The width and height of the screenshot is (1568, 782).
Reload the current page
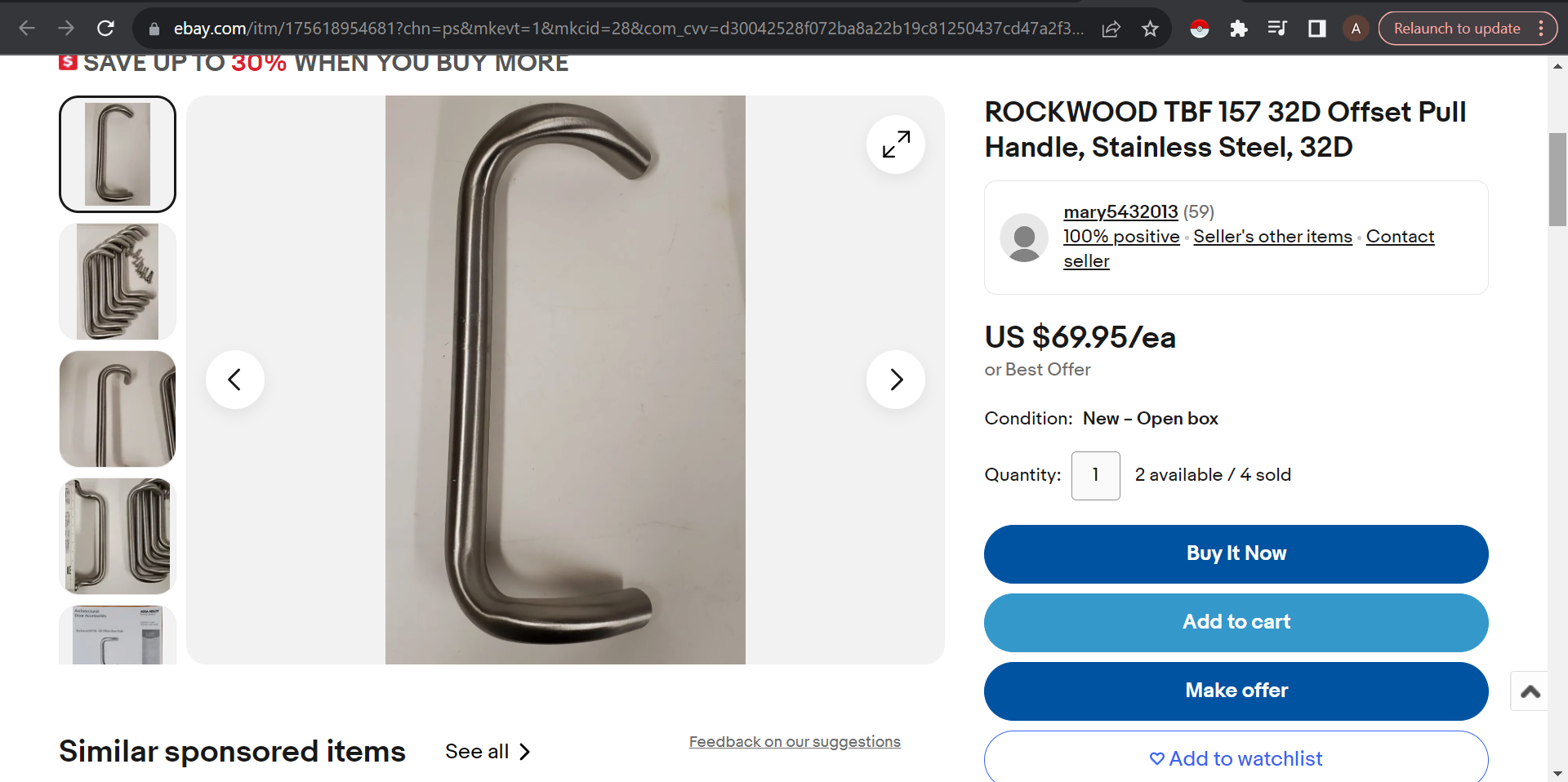coord(105,29)
